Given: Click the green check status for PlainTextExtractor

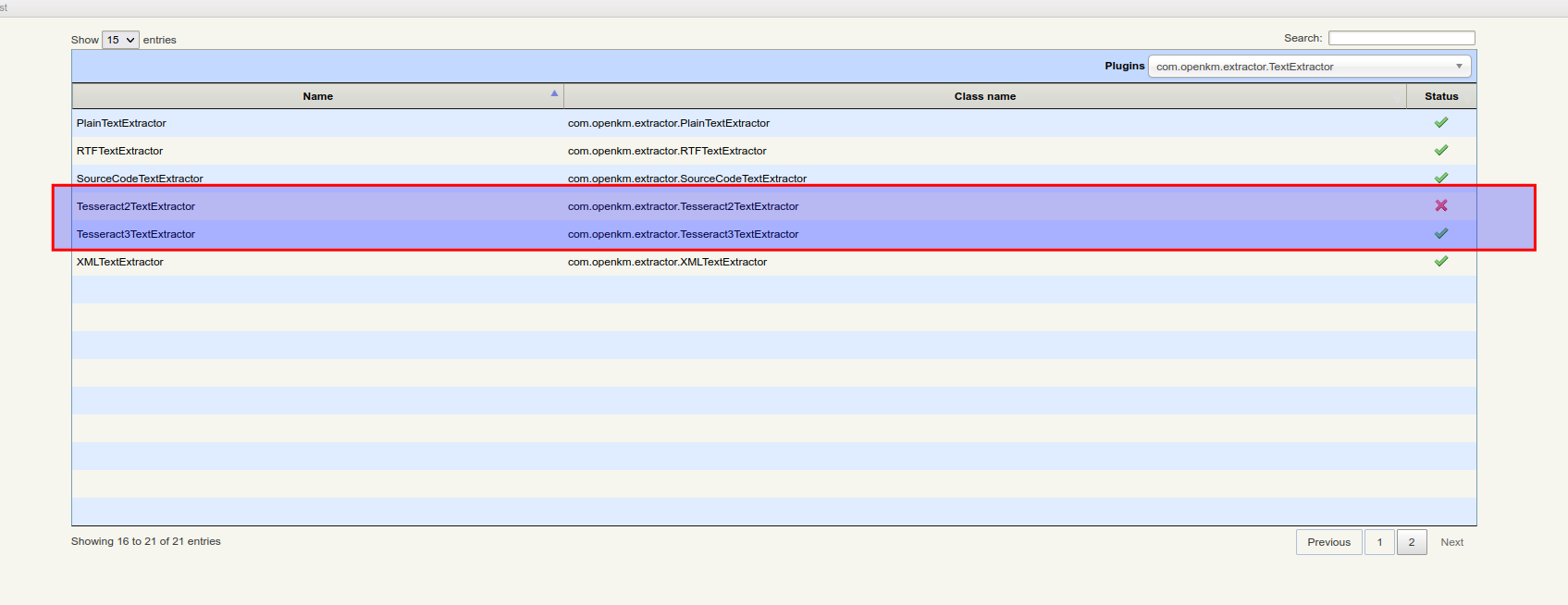Looking at the screenshot, I should point(1440,123).
